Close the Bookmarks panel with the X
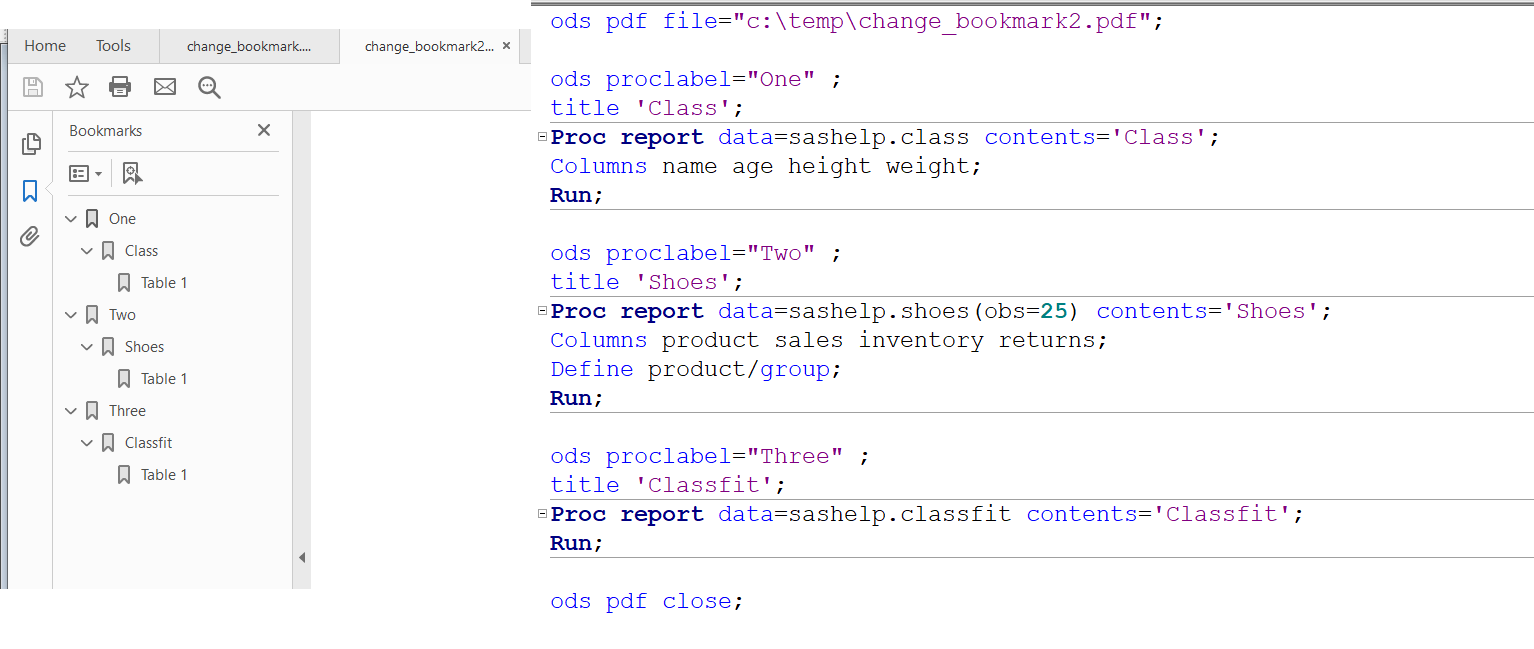Viewport: 1534px width, 649px height. (263, 130)
